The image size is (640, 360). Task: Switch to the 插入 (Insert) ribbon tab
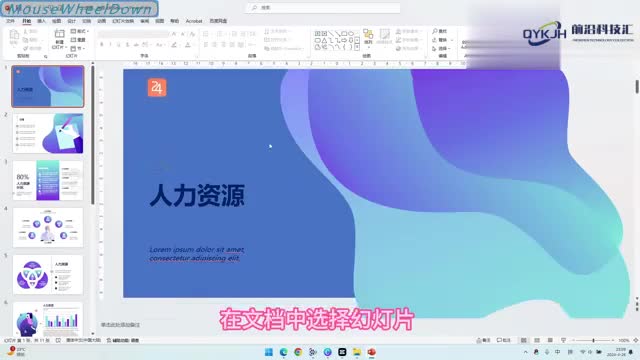(41, 21)
